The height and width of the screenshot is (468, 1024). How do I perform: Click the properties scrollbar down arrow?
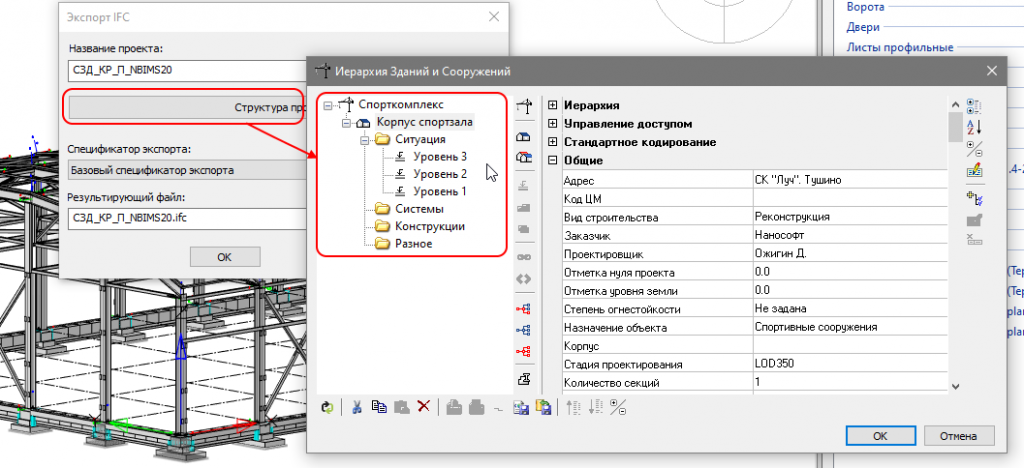click(955, 386)
